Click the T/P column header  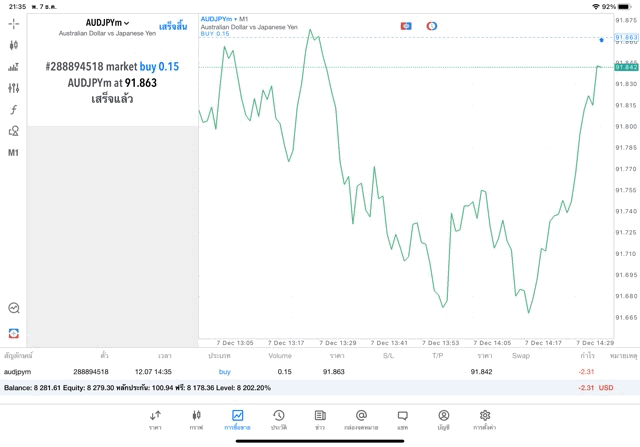(x=438, y=356)
